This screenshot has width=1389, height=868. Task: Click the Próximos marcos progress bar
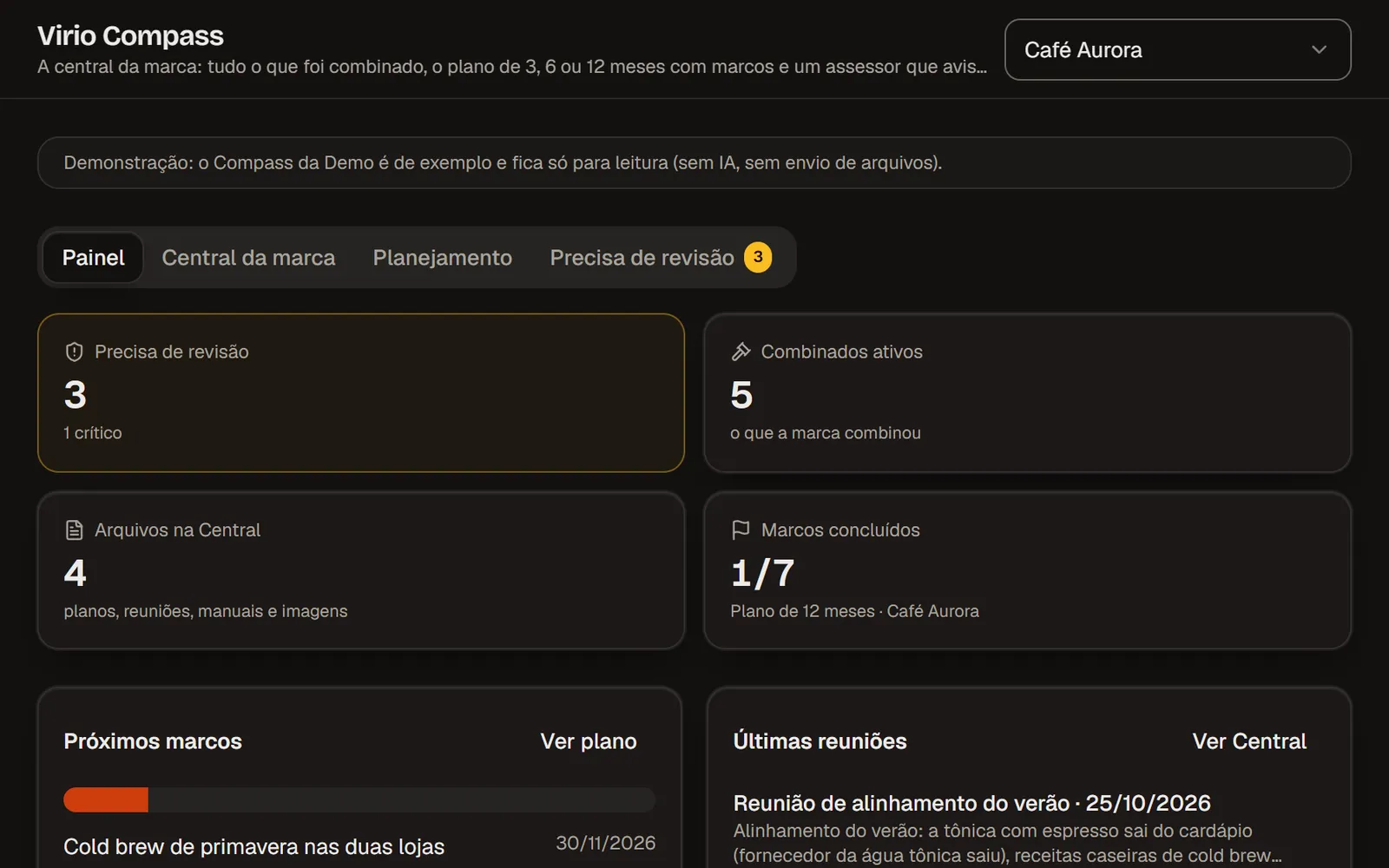pyautogui.click(x=359, y=799)
